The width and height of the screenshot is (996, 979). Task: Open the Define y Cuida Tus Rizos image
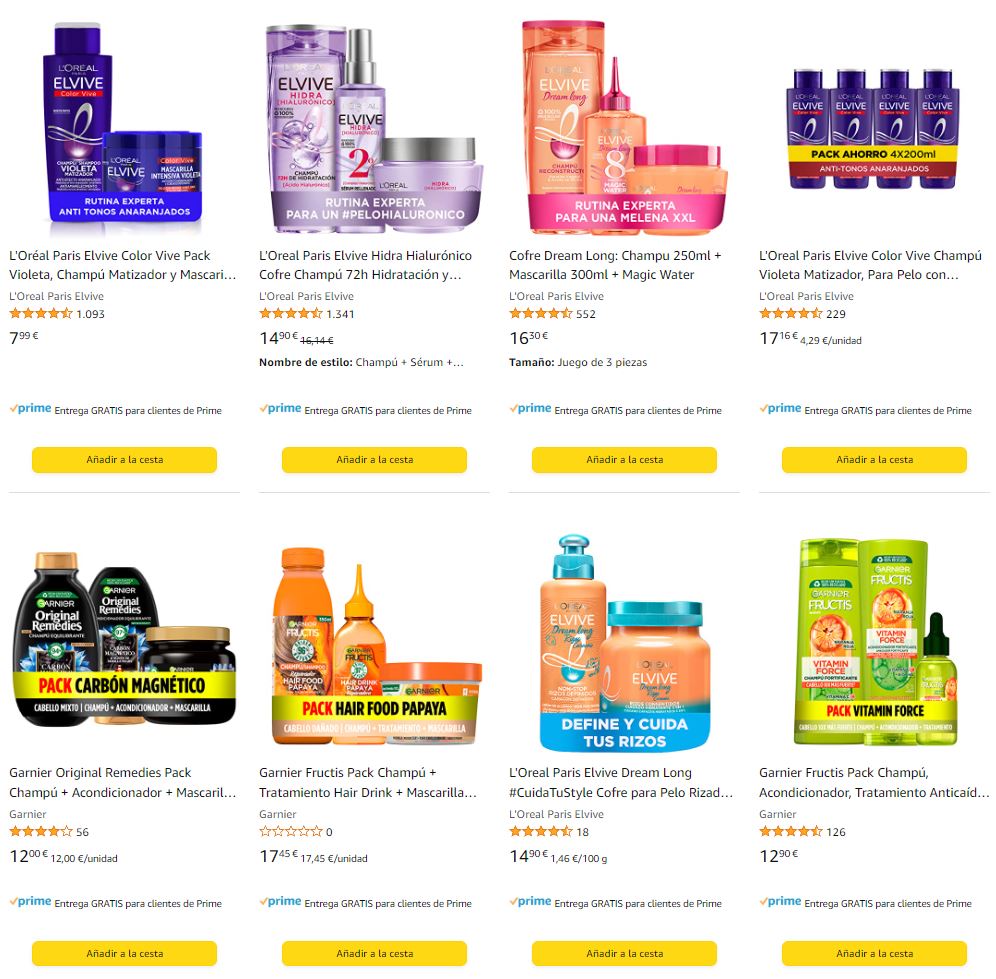point(624,643)
